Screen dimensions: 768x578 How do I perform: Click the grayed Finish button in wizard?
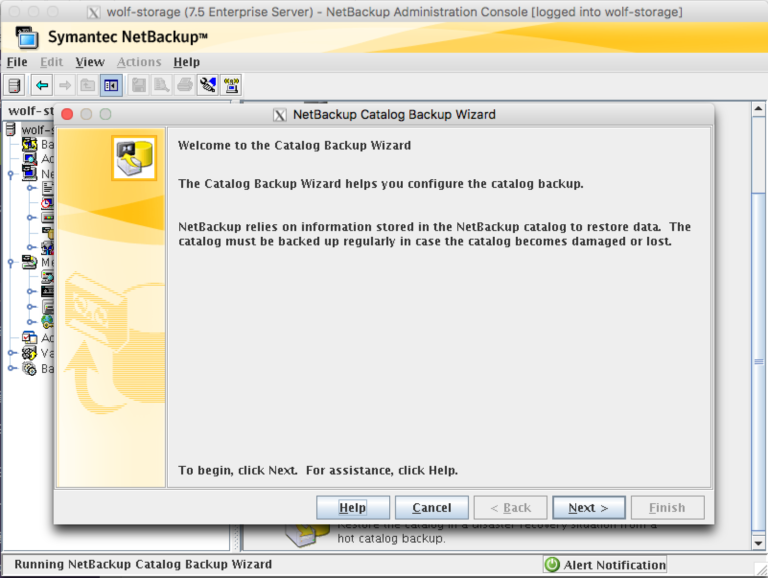[x=668, y=507]
